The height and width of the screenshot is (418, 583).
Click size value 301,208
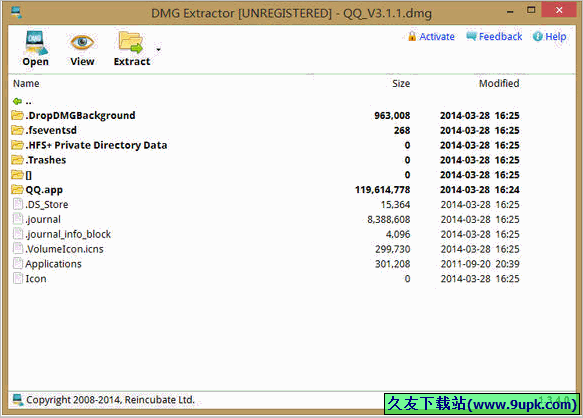[393, 264]
